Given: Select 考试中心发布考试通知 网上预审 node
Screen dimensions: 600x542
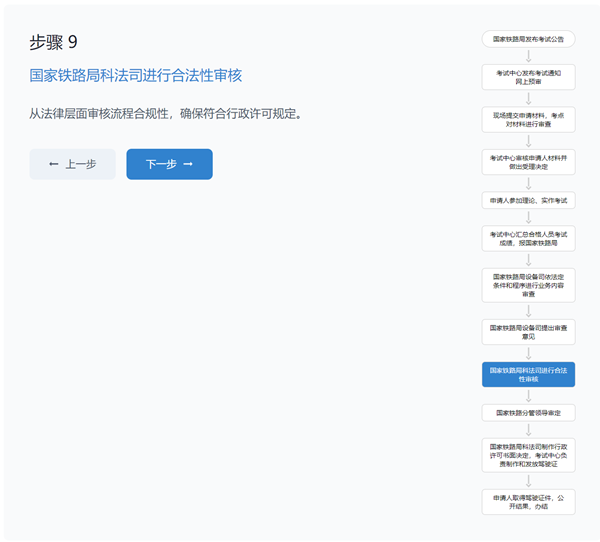Looking at the screenshot, I should click(528, 77).
